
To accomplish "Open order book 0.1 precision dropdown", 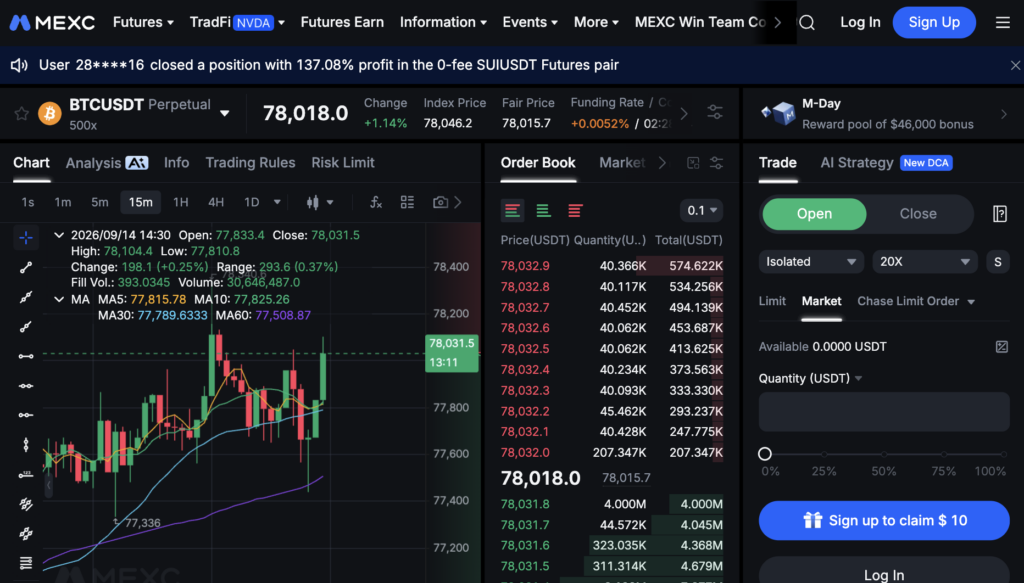I will 701,211.
